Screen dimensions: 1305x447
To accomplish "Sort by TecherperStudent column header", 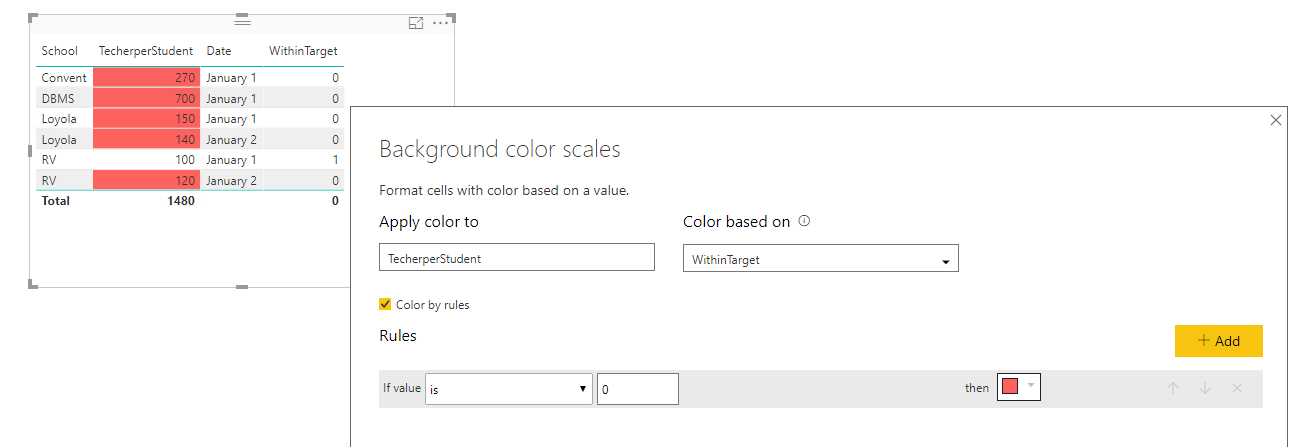I will click(146, 51).
